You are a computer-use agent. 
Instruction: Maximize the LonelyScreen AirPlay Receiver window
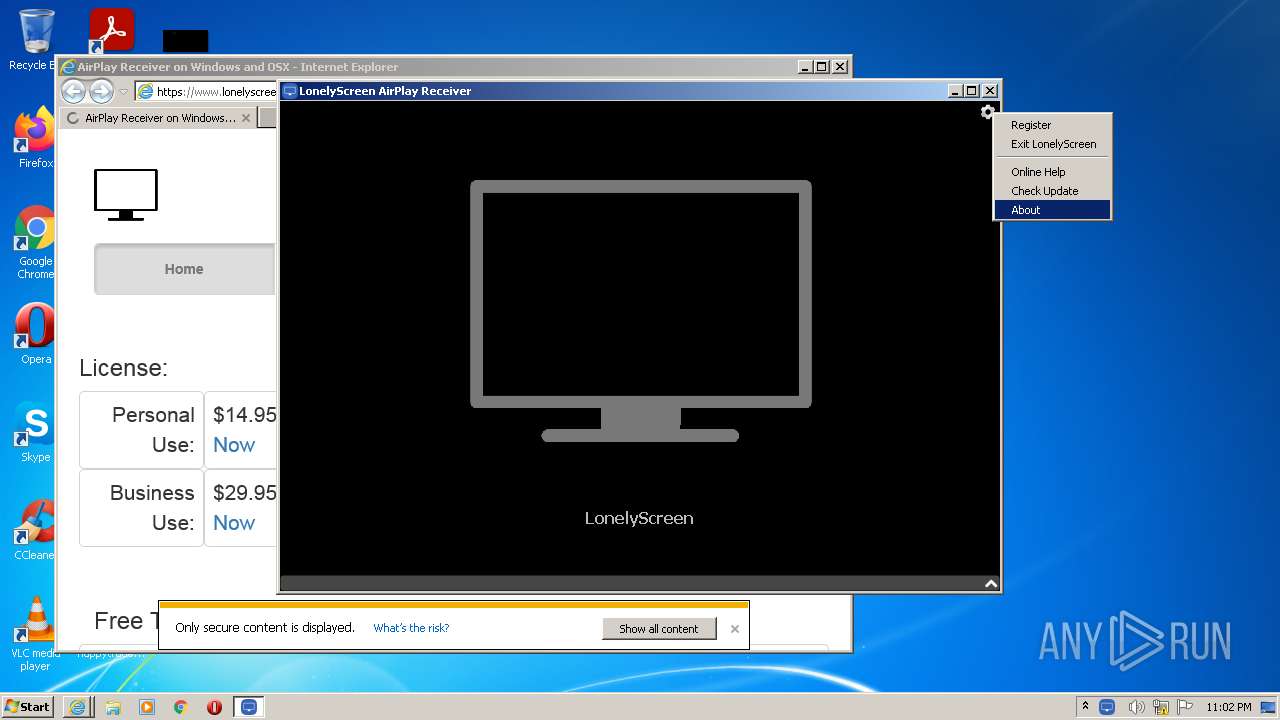[x=972, y=91]
